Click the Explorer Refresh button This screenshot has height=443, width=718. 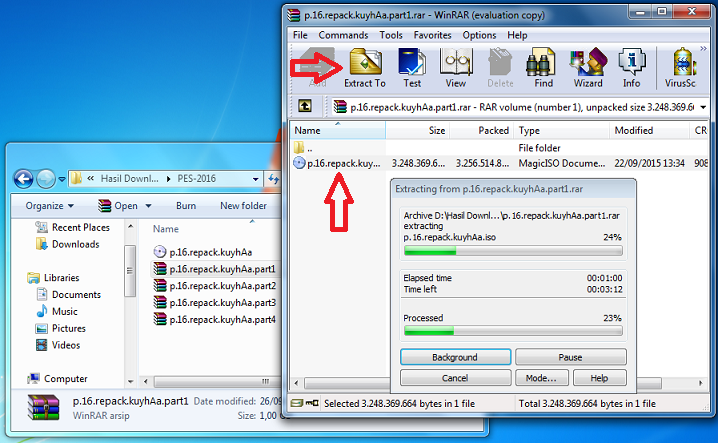[x=273, y=179]
